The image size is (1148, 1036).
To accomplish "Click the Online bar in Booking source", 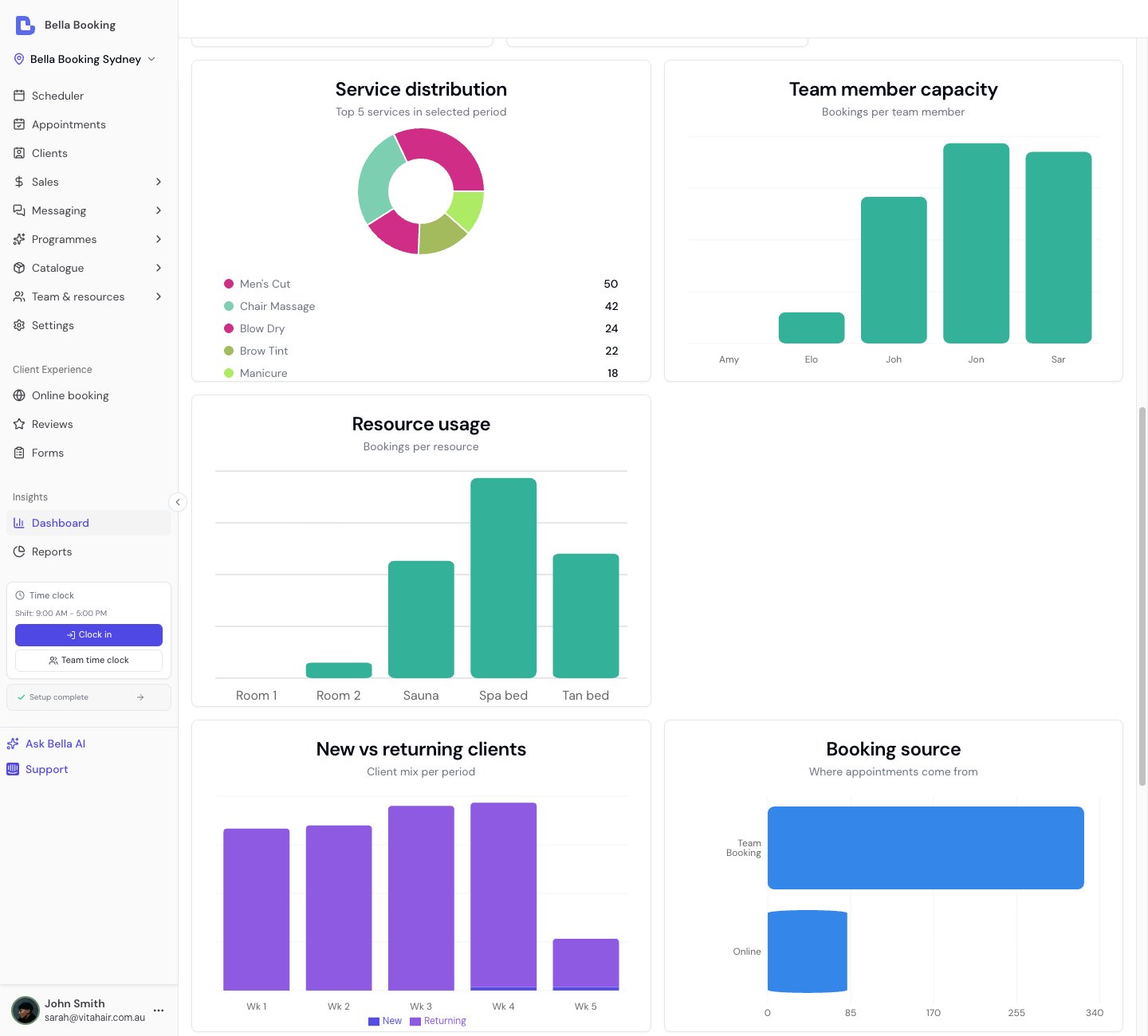I will [808, 952].
